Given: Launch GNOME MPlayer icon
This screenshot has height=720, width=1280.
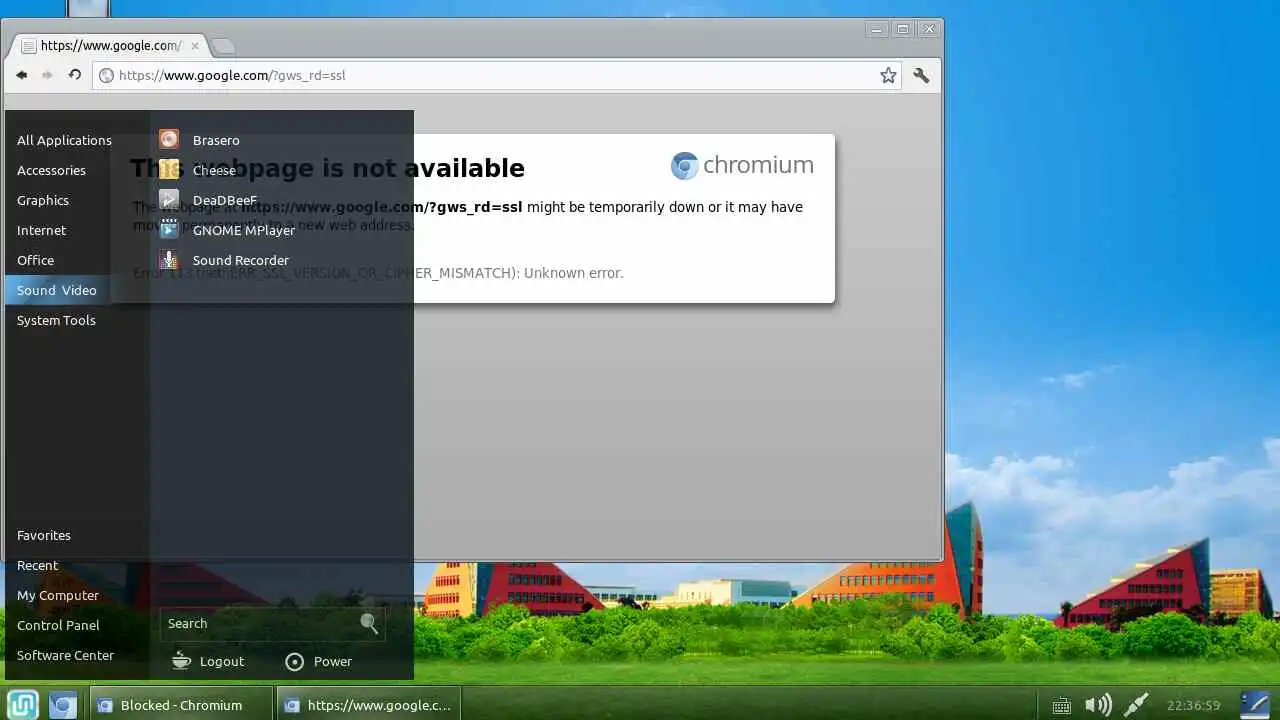Looking at the screenshot, I should point(169,230).
